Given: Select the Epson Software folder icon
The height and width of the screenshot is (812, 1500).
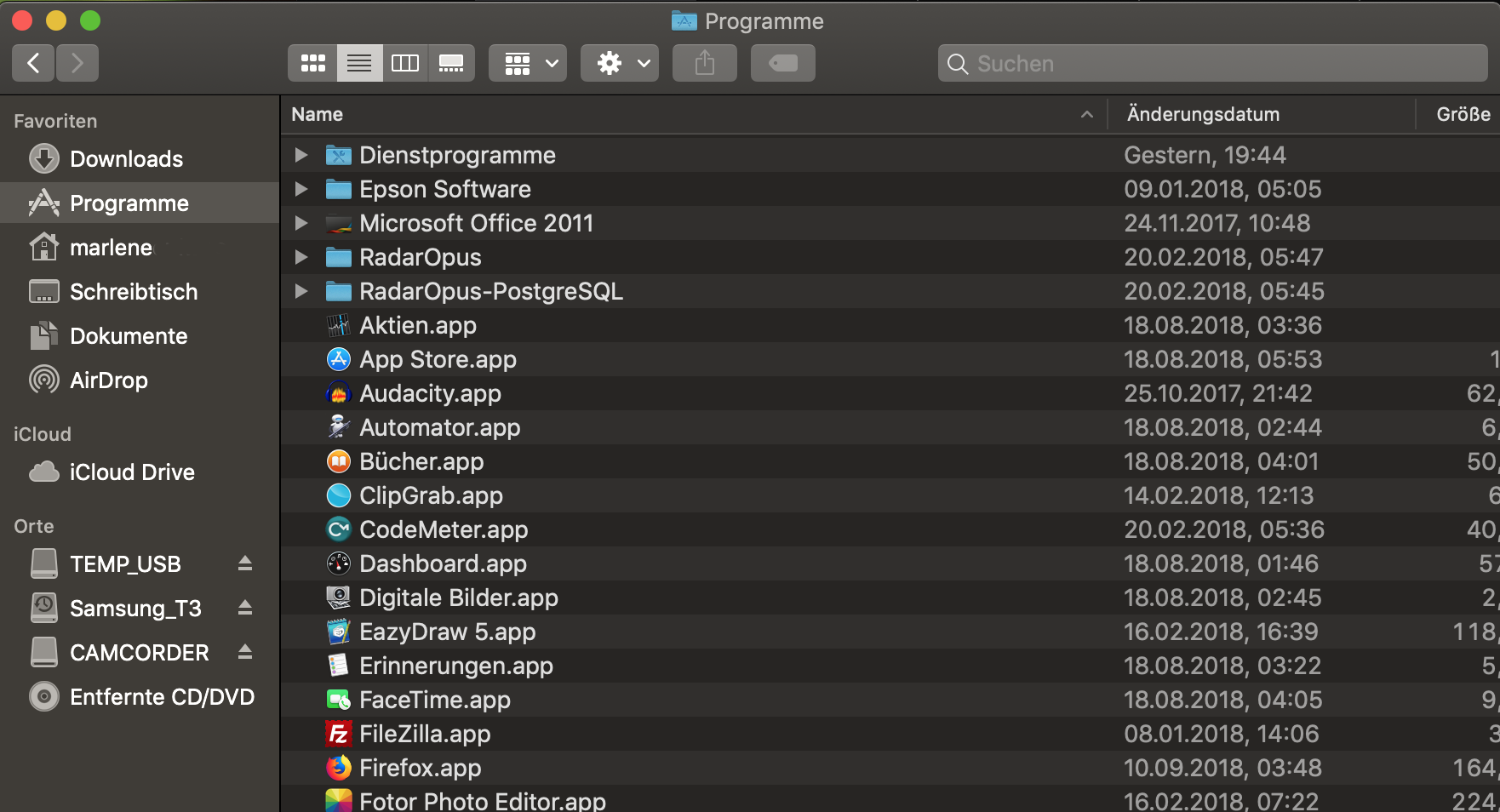Looking at the screenshot, I should coord(339,189).
